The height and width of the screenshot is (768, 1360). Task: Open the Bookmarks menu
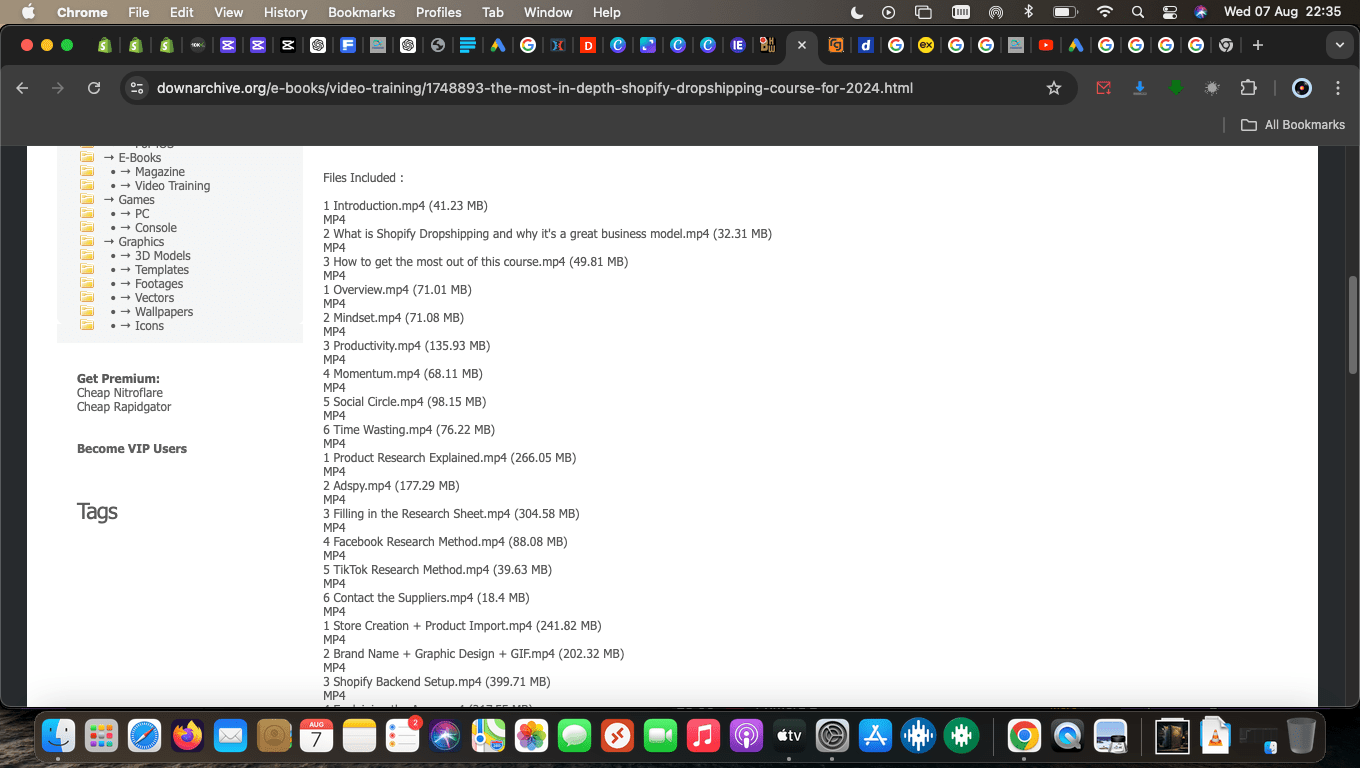coord(361,12)
